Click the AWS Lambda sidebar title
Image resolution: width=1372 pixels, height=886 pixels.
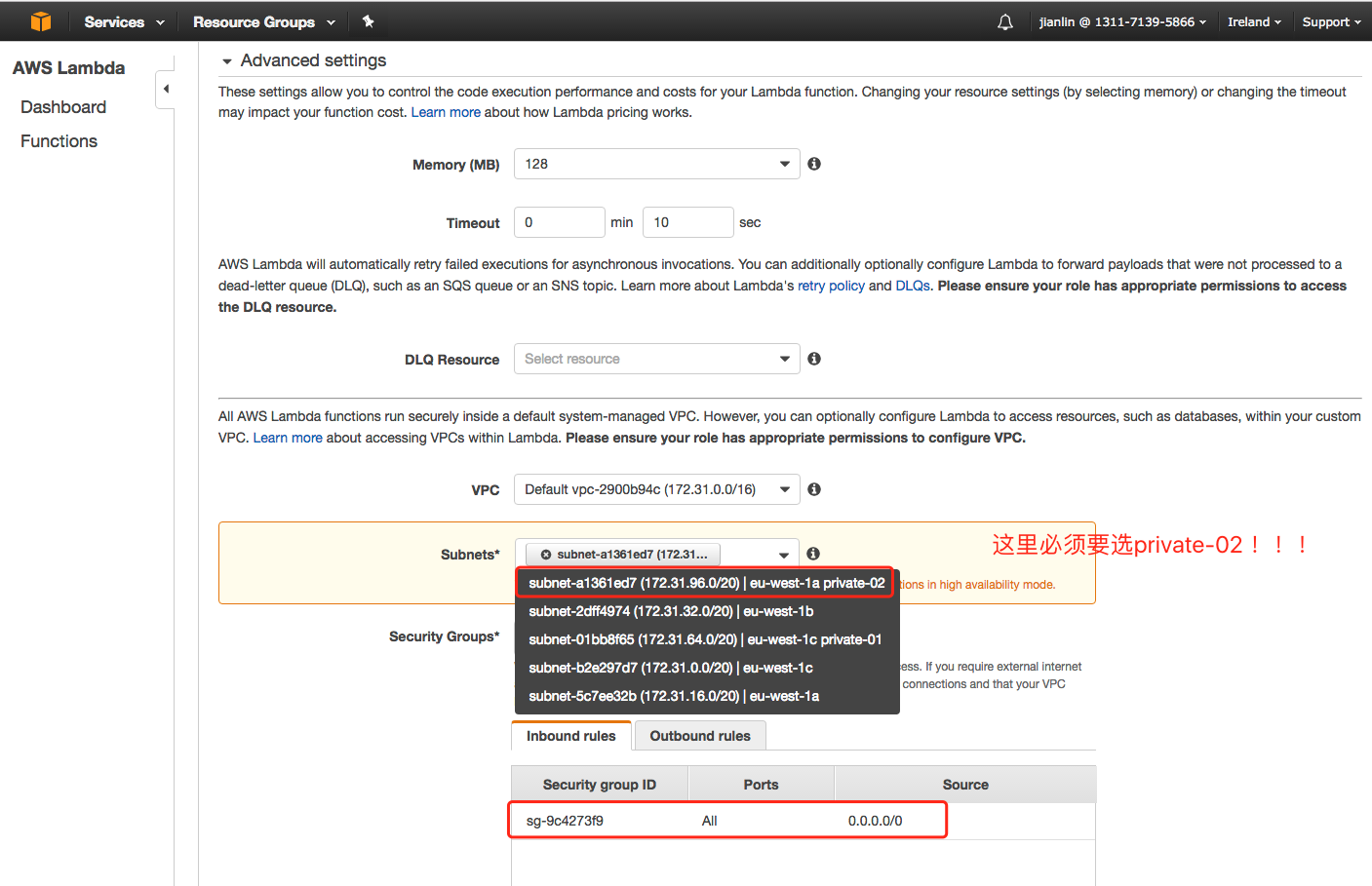click(68, 68)
